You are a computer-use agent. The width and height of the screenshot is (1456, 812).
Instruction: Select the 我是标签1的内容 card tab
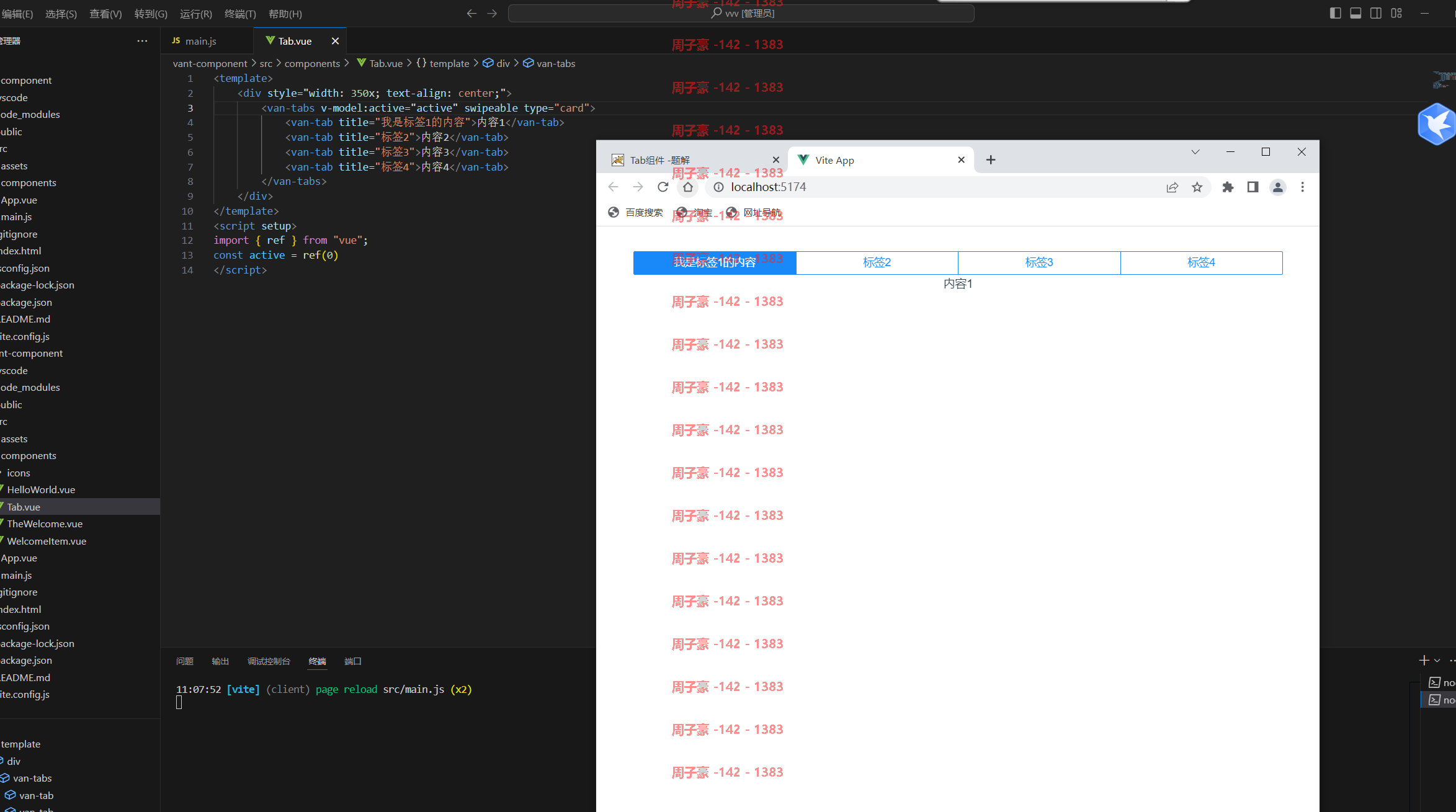[715, 262]
